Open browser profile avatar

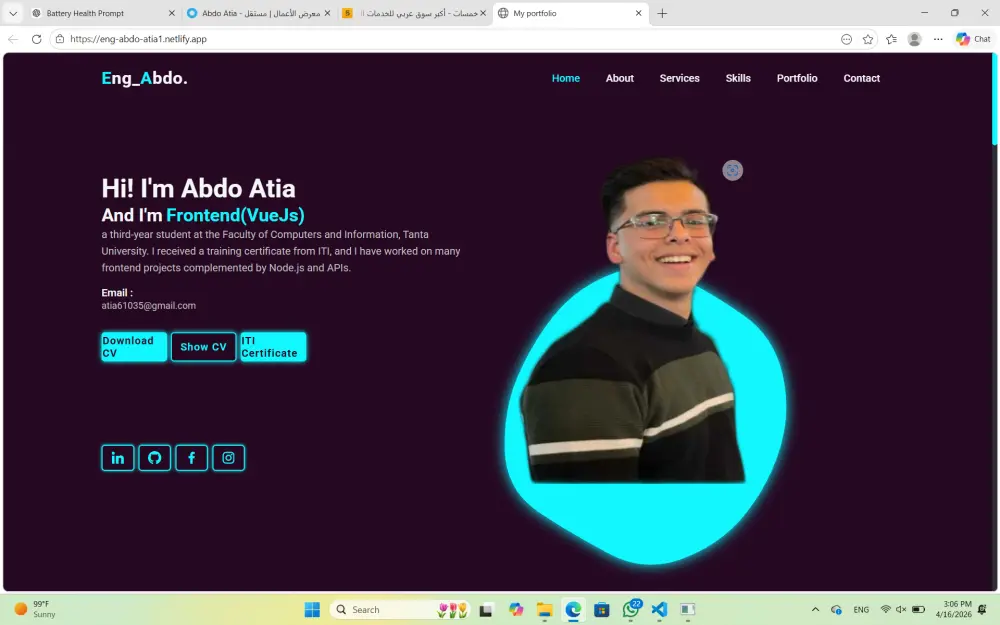coord(915,39)
